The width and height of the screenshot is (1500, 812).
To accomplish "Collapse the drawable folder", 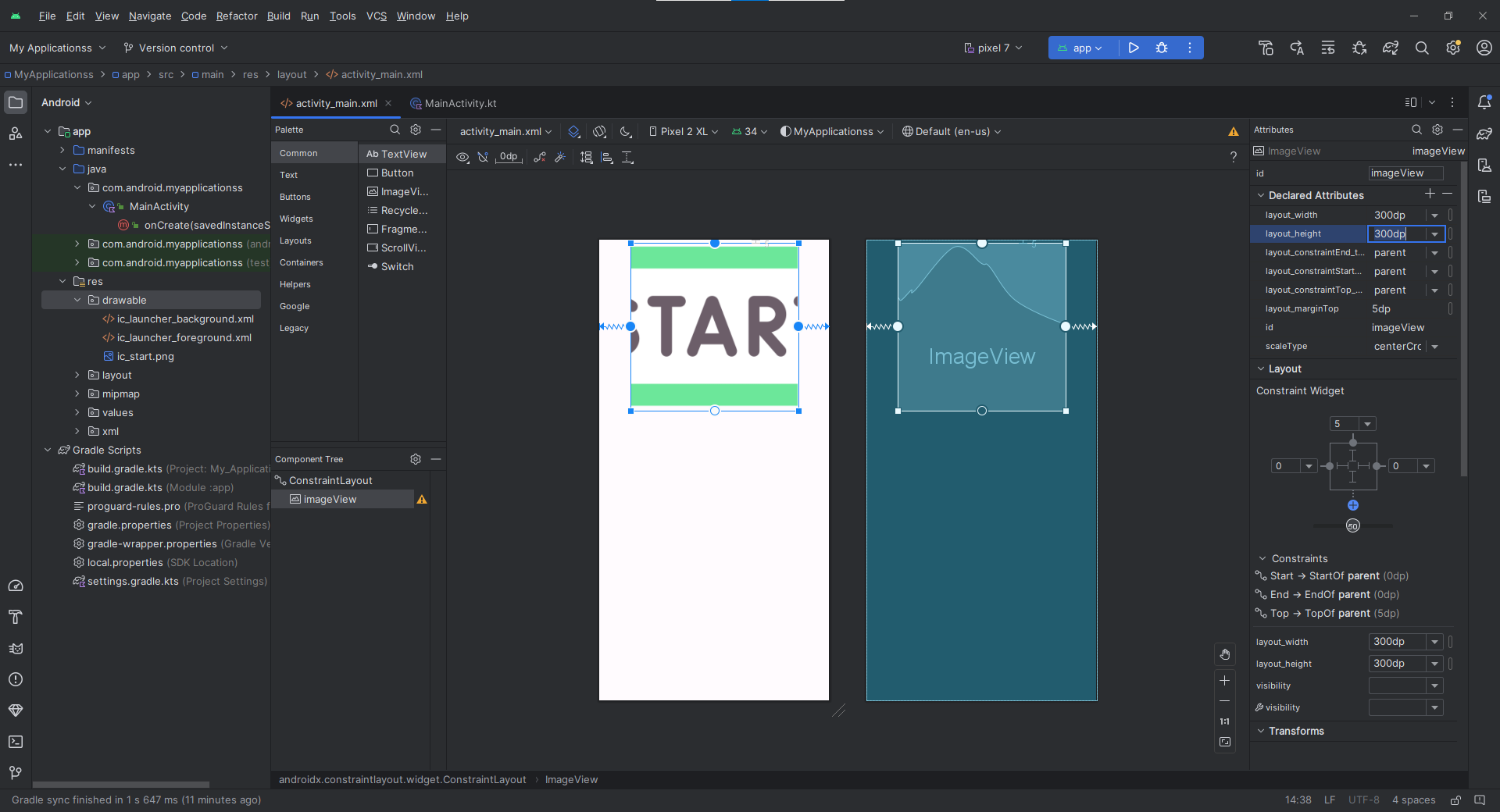I will (x=77, y=300).
